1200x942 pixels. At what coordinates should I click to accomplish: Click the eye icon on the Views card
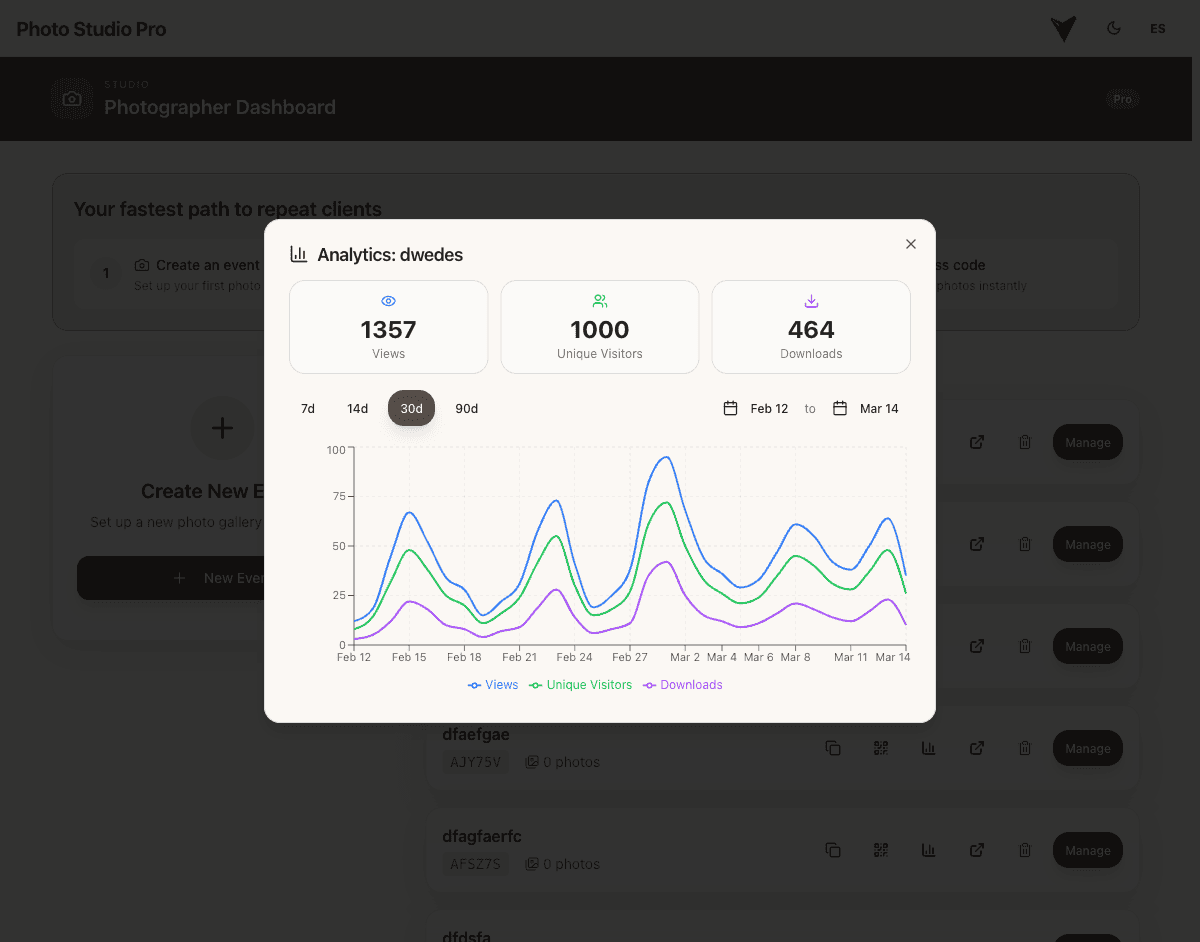pyautogui.click(x=388, y=300)
